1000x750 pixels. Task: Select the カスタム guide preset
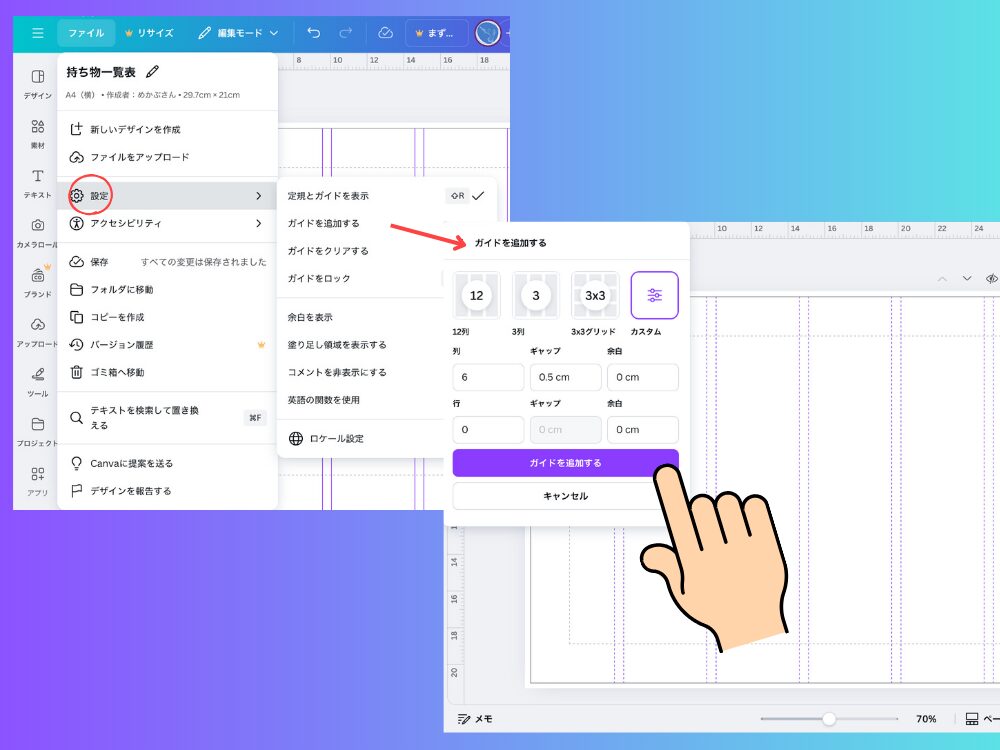pyautogui.click(x=654, y=296)
